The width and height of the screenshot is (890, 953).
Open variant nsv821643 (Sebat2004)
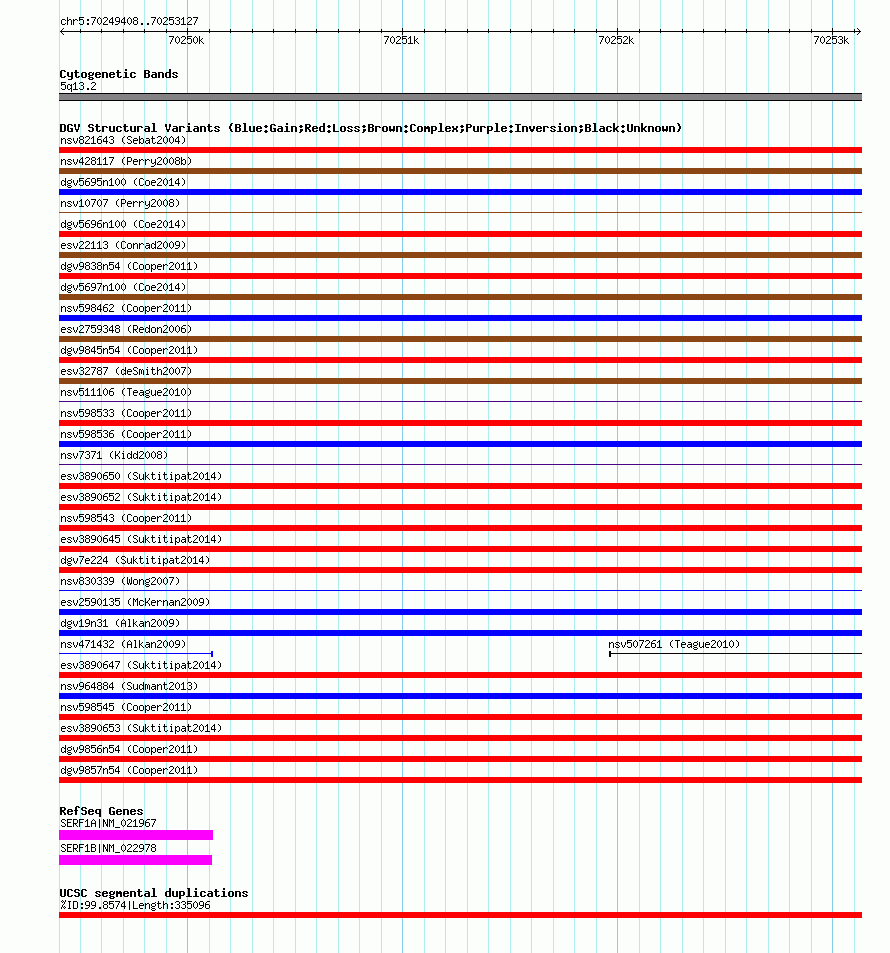(x=123, y=140)
